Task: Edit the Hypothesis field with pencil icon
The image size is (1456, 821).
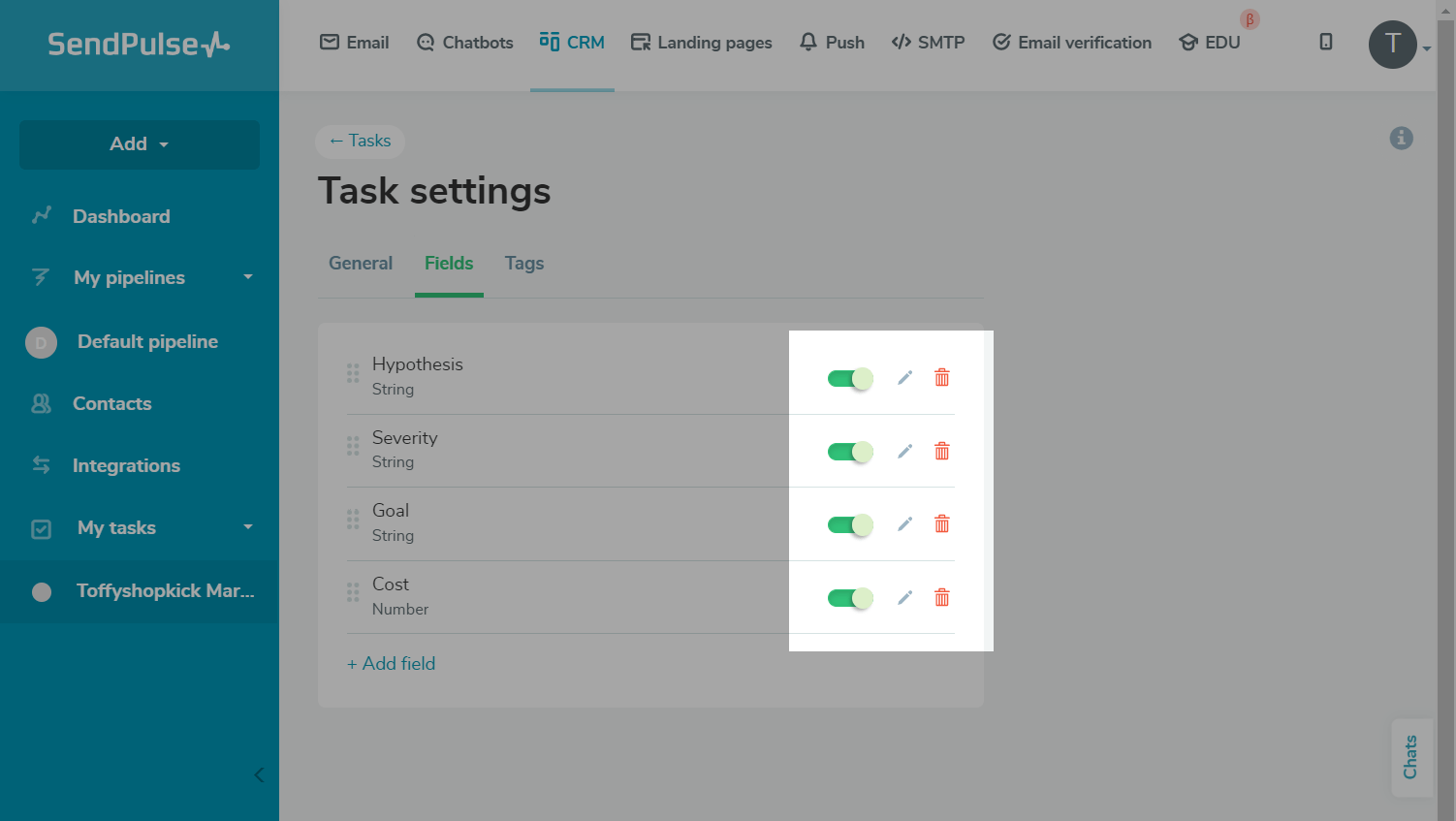Action: click(904, 378)
